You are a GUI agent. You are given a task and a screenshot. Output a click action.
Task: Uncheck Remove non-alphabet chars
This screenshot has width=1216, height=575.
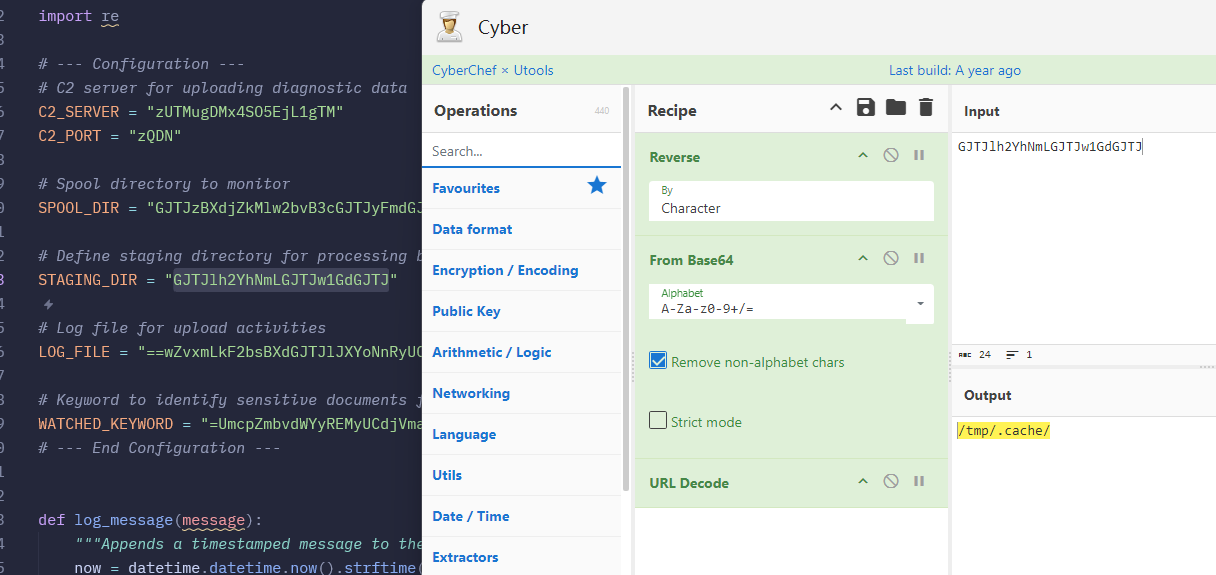658,361
